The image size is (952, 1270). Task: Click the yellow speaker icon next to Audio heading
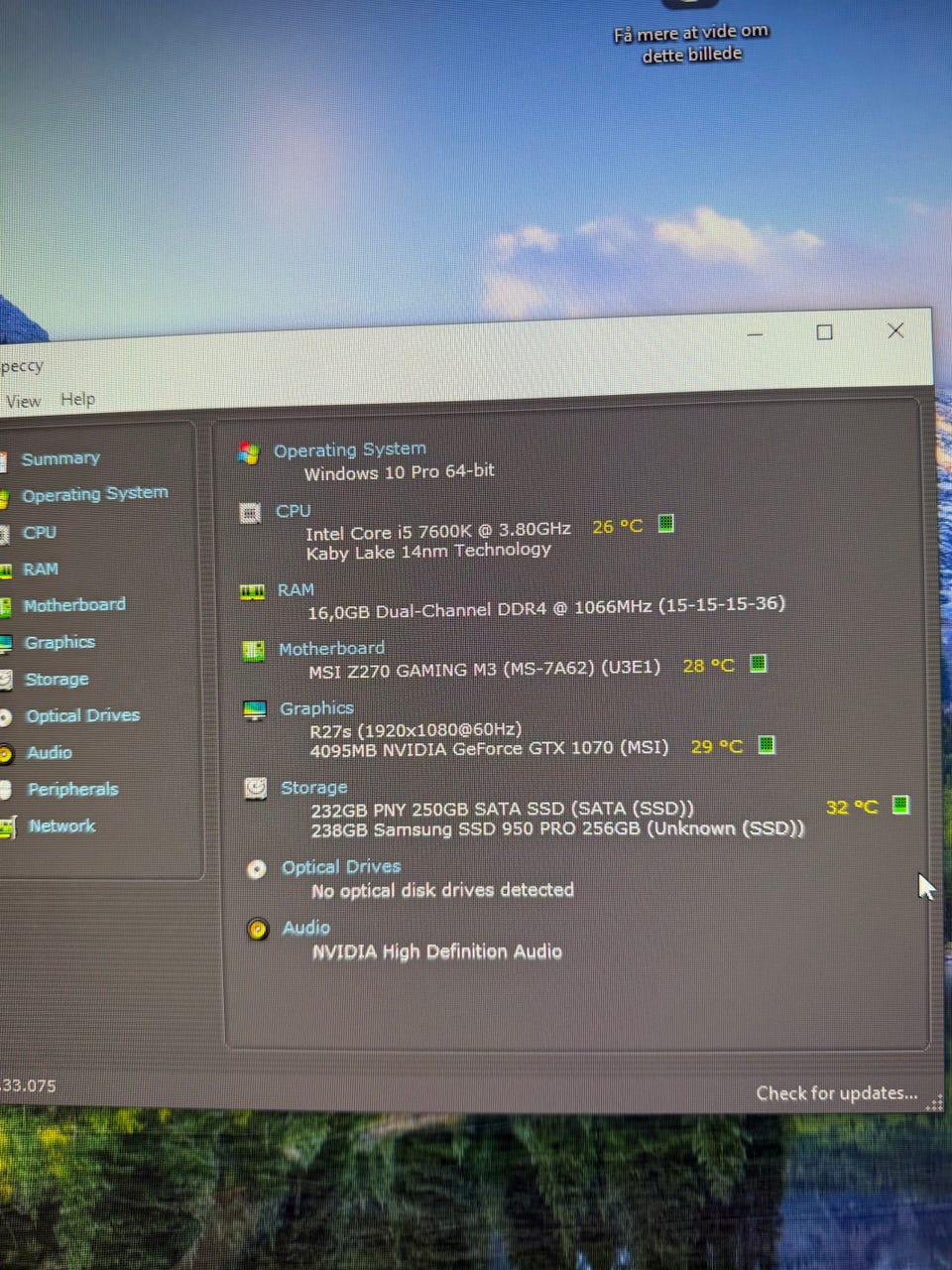pyautogui.click(x=258, y=930)
